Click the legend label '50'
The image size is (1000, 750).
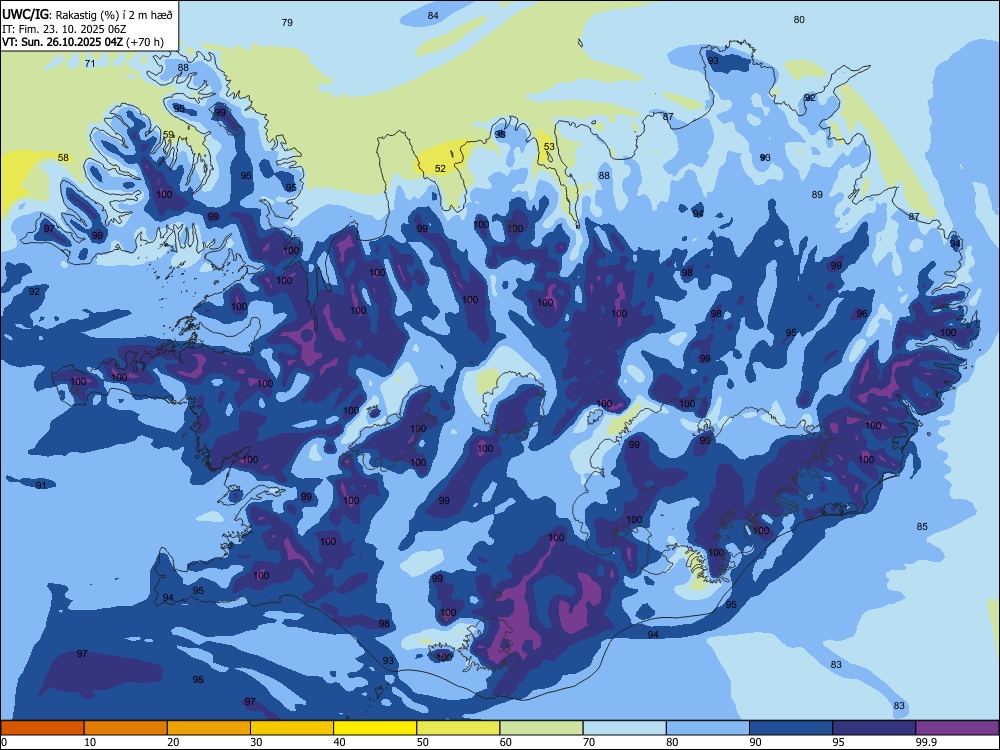coord(423,742)
